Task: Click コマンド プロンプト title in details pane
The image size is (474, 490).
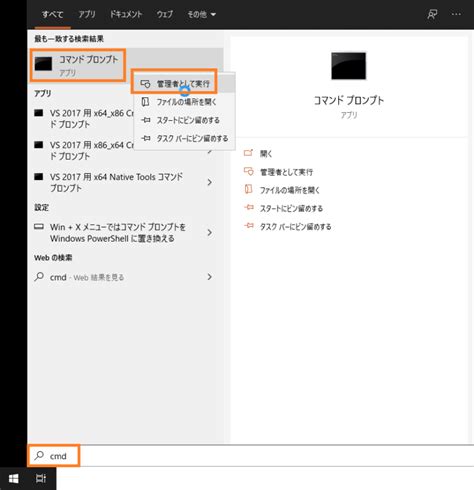Action: click(349, 100)
